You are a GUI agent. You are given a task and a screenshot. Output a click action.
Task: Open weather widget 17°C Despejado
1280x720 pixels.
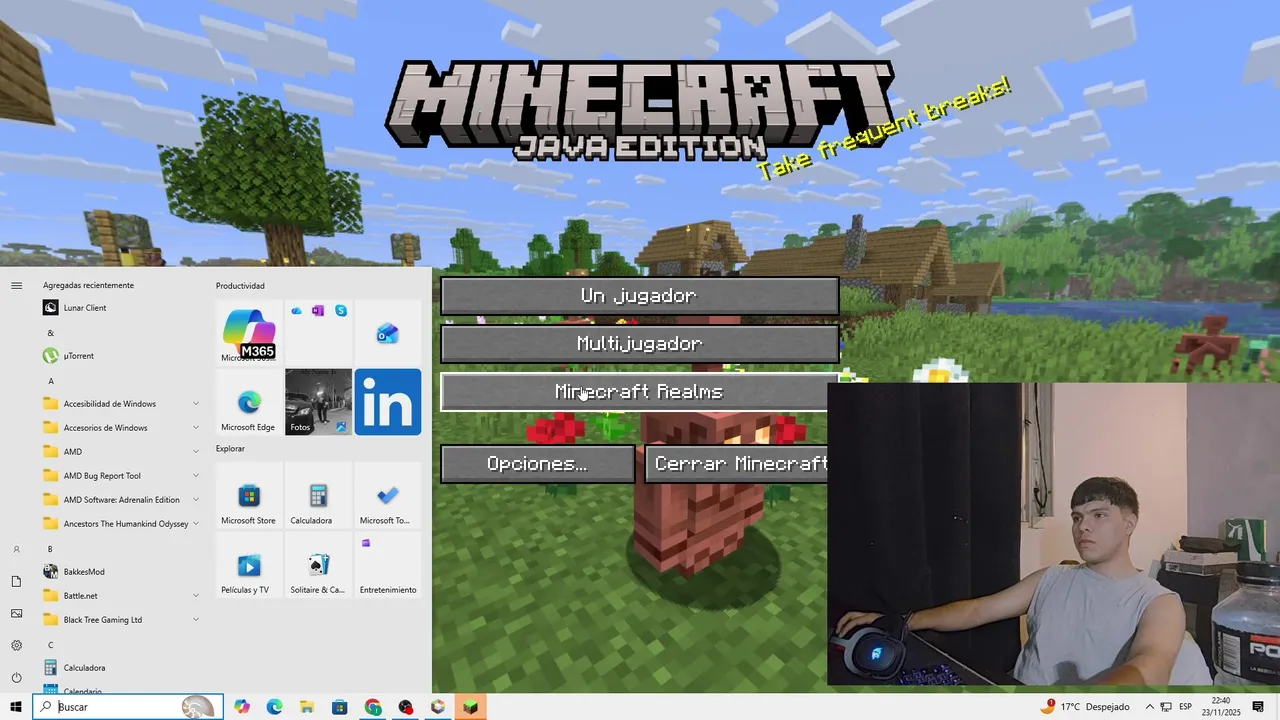(x=1085, y=707)
